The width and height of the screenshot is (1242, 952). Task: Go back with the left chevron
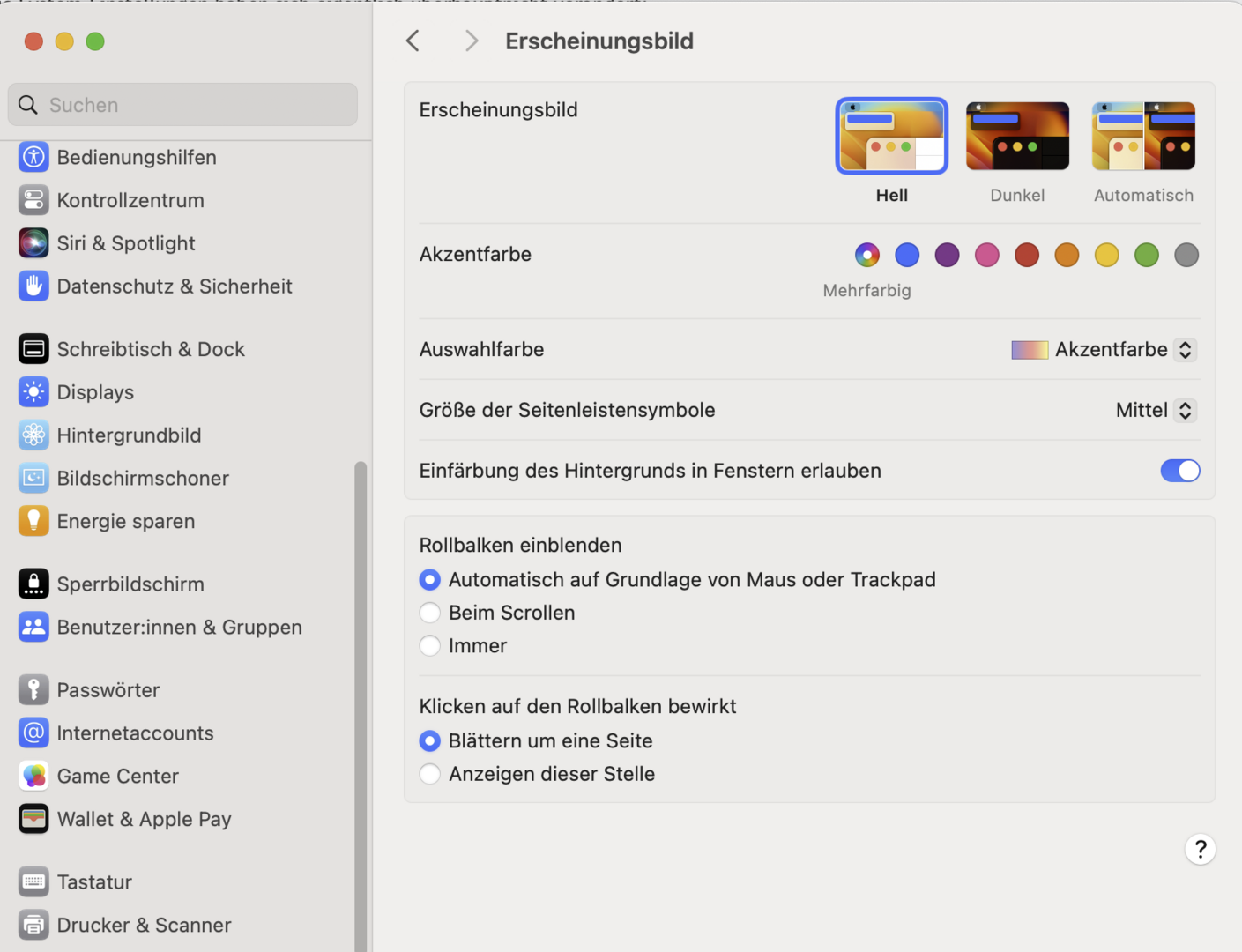[413, 41]
